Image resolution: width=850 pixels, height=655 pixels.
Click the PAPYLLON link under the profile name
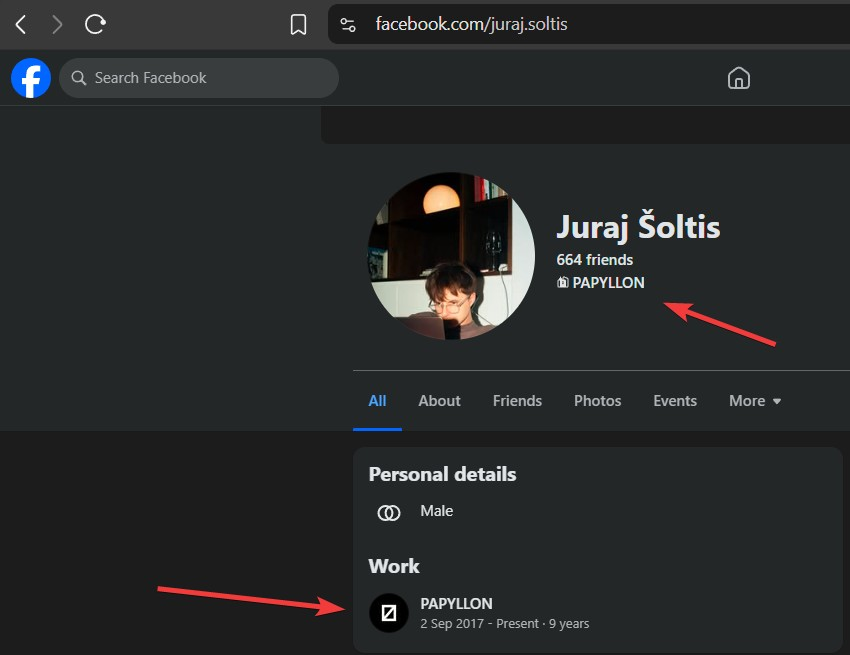pos(608,282)
